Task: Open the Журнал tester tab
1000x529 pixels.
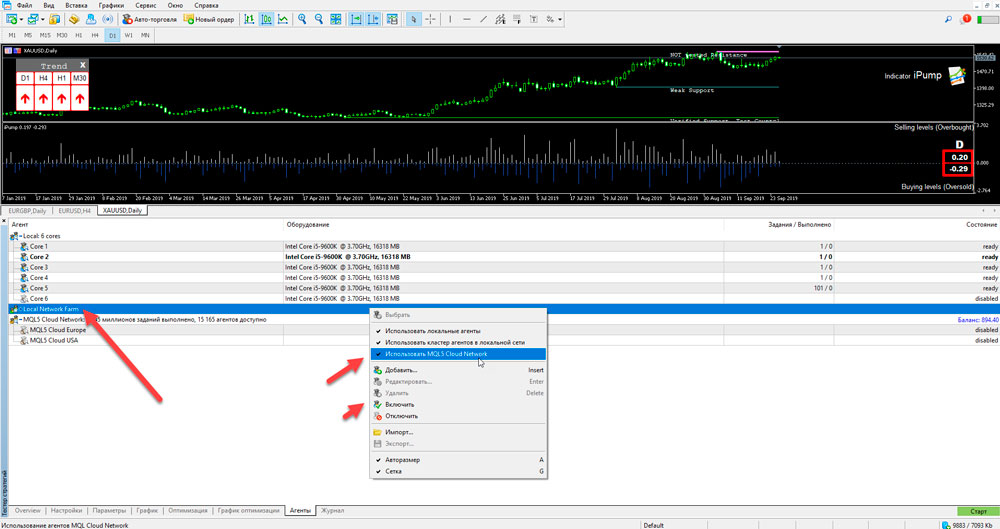Action: click(x=332, y=510)
